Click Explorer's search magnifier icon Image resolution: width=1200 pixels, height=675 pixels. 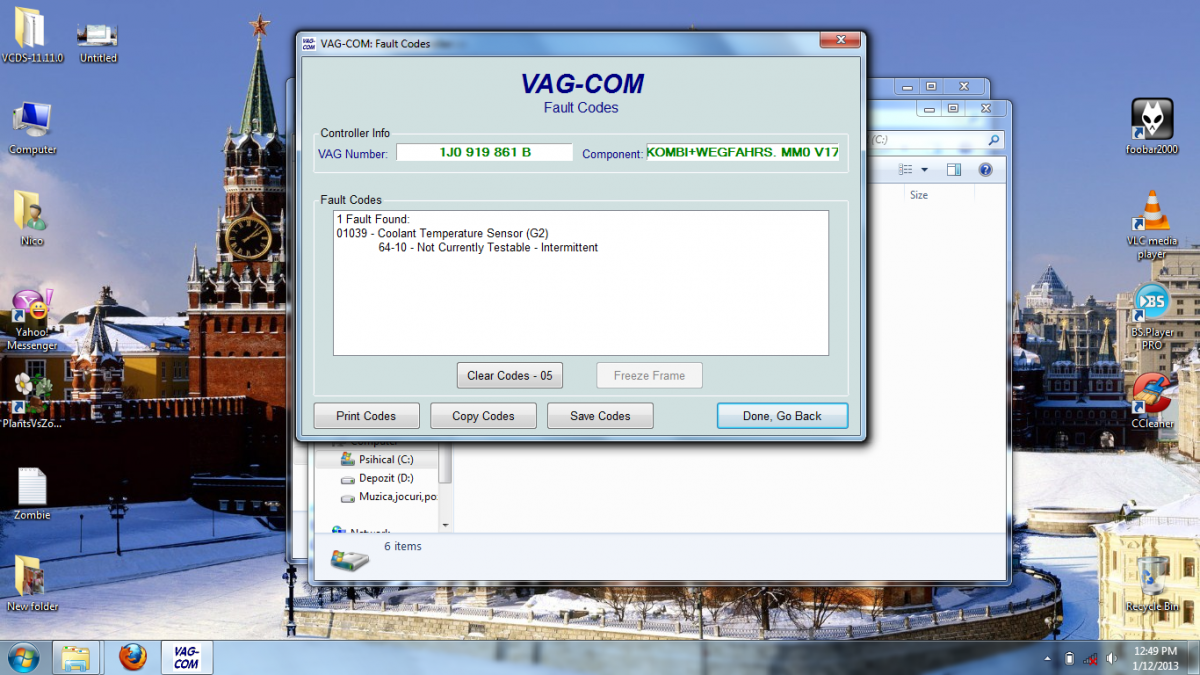pyautogui.click(x=994, y=140)
